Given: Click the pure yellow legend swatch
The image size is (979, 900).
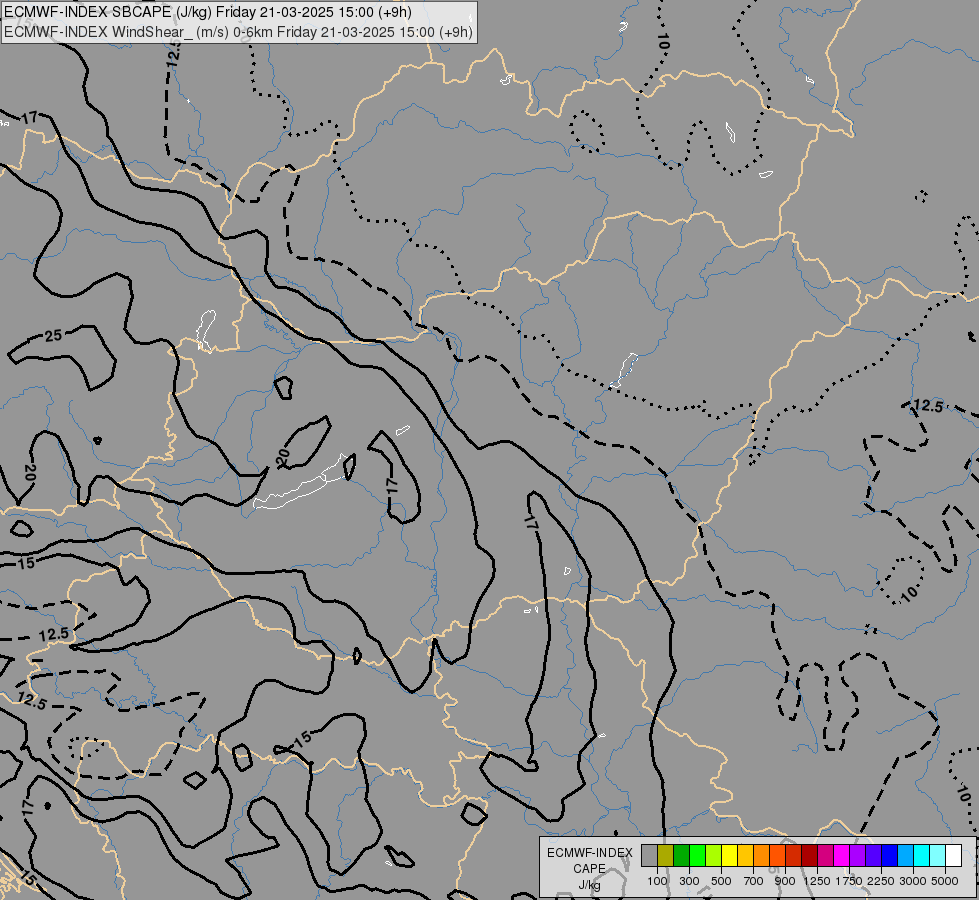Looking at the screenshot, I should click(729, 855).
